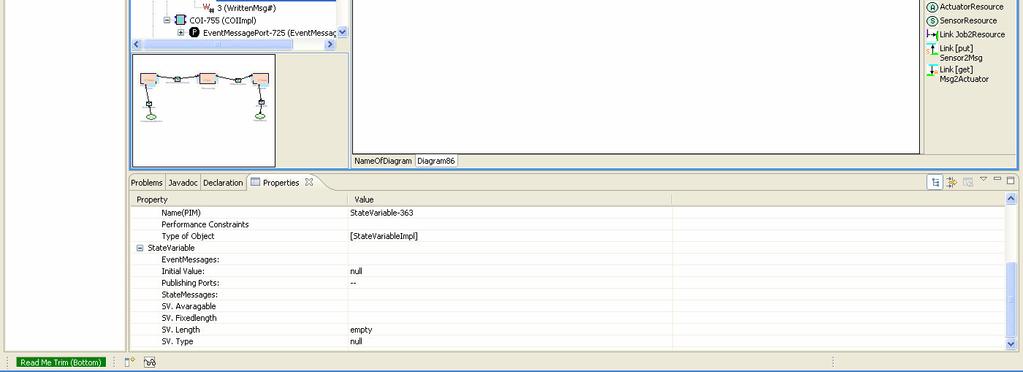Select the Performance Constraints property row
This screenshot has width=1023, height=372.
pyautogui.click(x=568, y=225)
